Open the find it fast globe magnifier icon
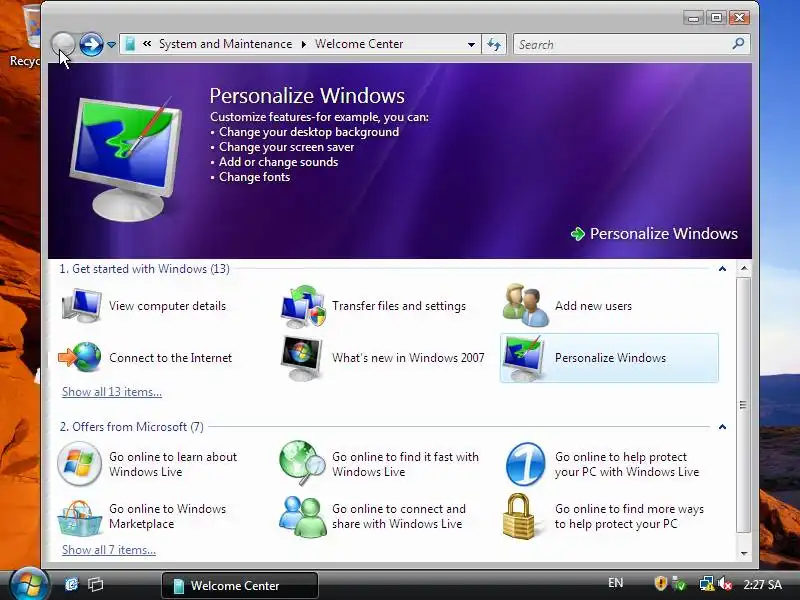 303,463
